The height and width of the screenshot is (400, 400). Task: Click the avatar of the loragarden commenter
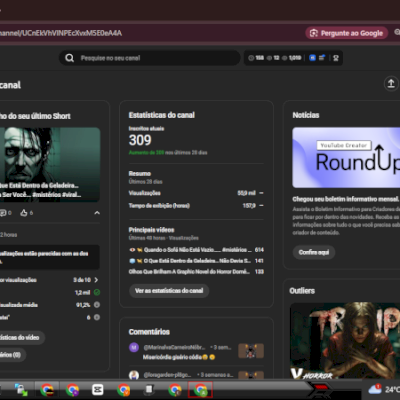pos(134,375)
